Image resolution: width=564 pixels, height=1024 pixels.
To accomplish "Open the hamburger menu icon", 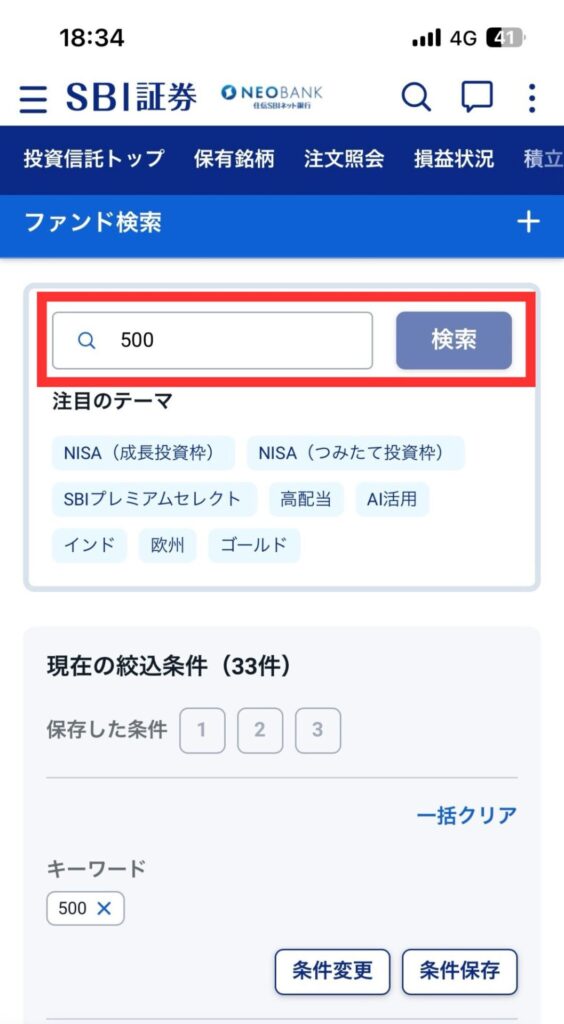I will [x=33, y=99].
